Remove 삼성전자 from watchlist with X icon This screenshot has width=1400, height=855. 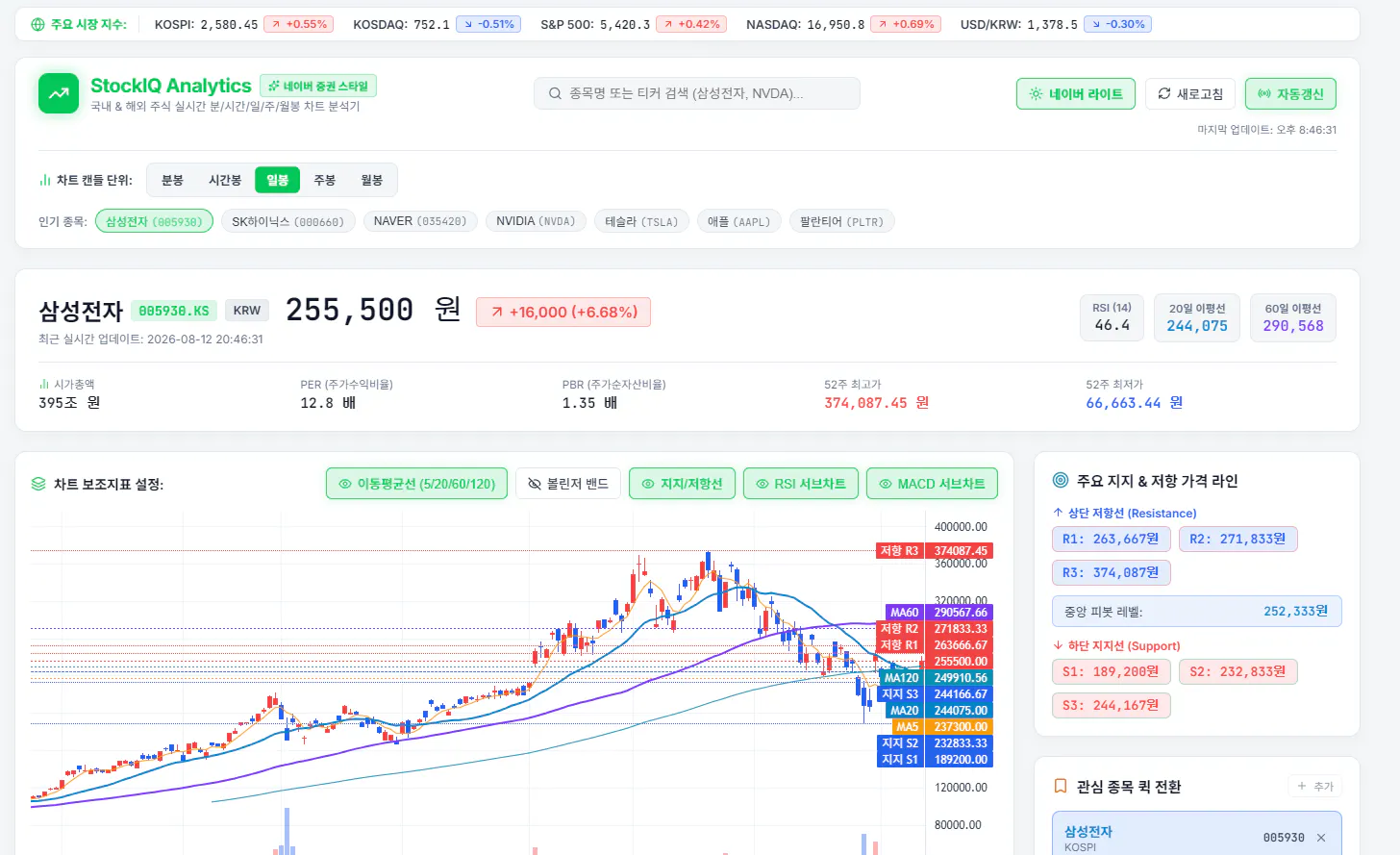pos(1321,838)
